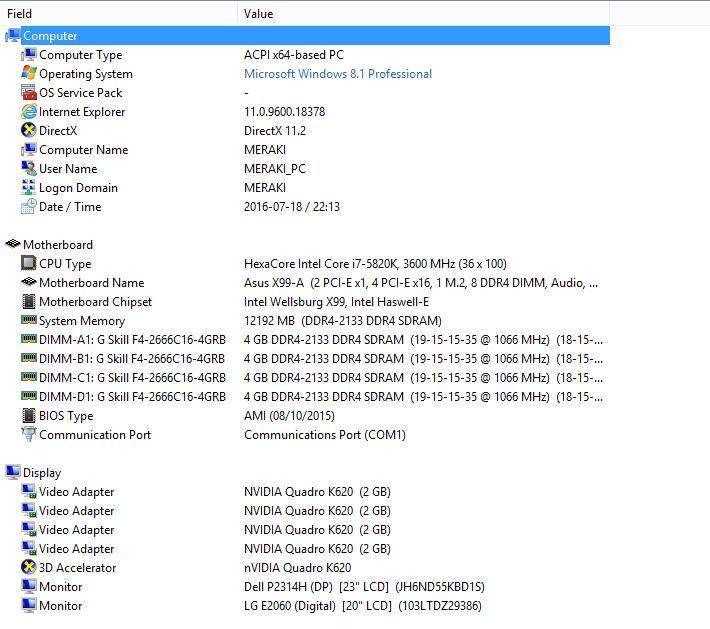
Task: Select the DIMM-B1: G Skill F4-2666C16-4GRB label
Action: click(x=132, y=359)
